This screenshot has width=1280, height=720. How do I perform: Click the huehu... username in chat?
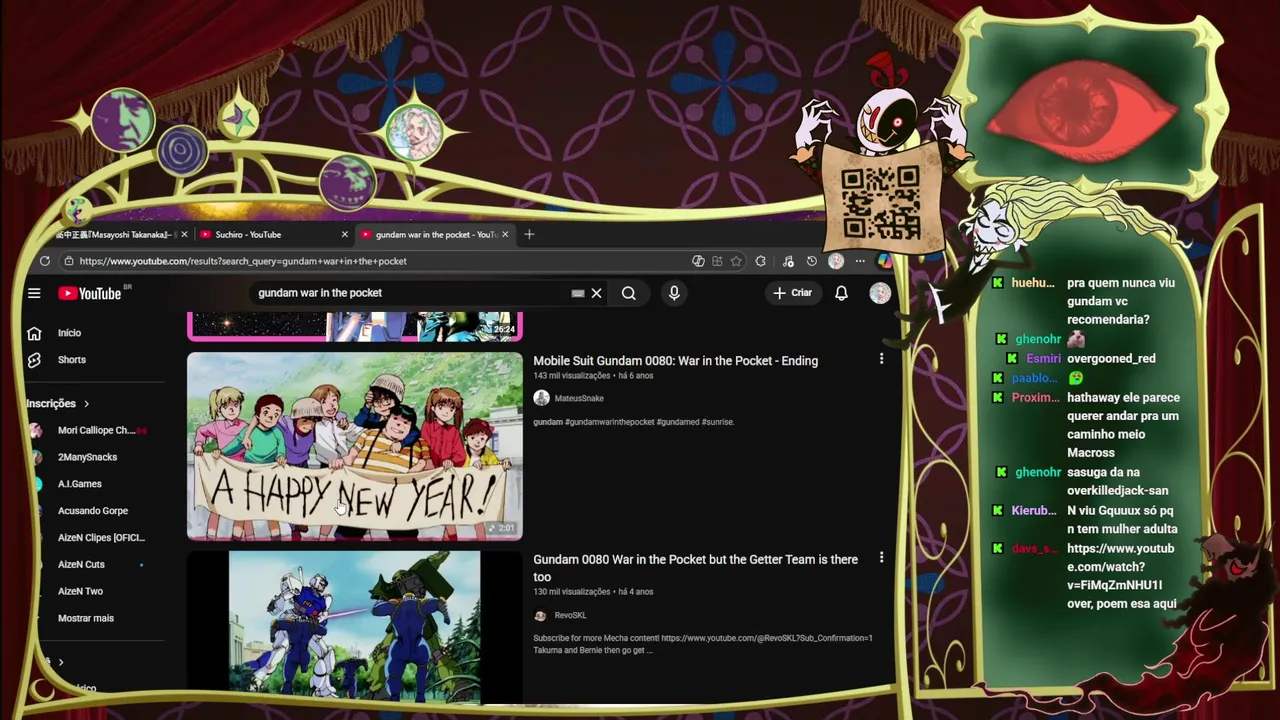coord(1032,283)
